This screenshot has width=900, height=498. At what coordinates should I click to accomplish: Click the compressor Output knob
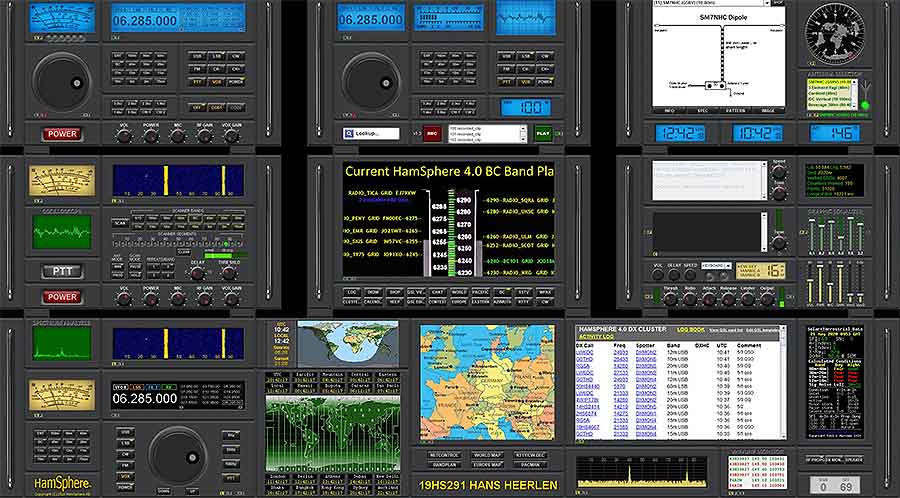(x=767, y=298)
